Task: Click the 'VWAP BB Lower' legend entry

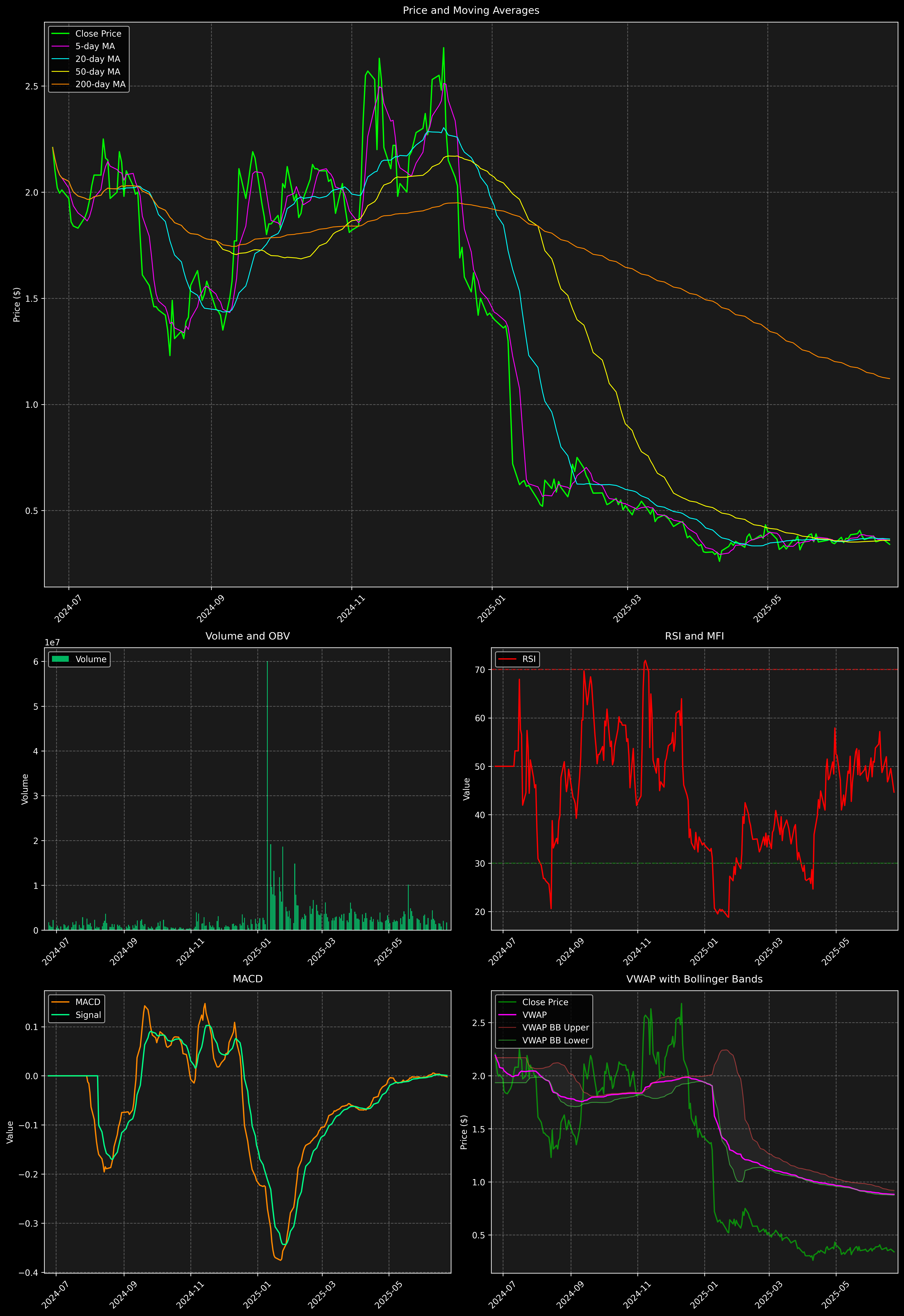Action: (556, 1040)
